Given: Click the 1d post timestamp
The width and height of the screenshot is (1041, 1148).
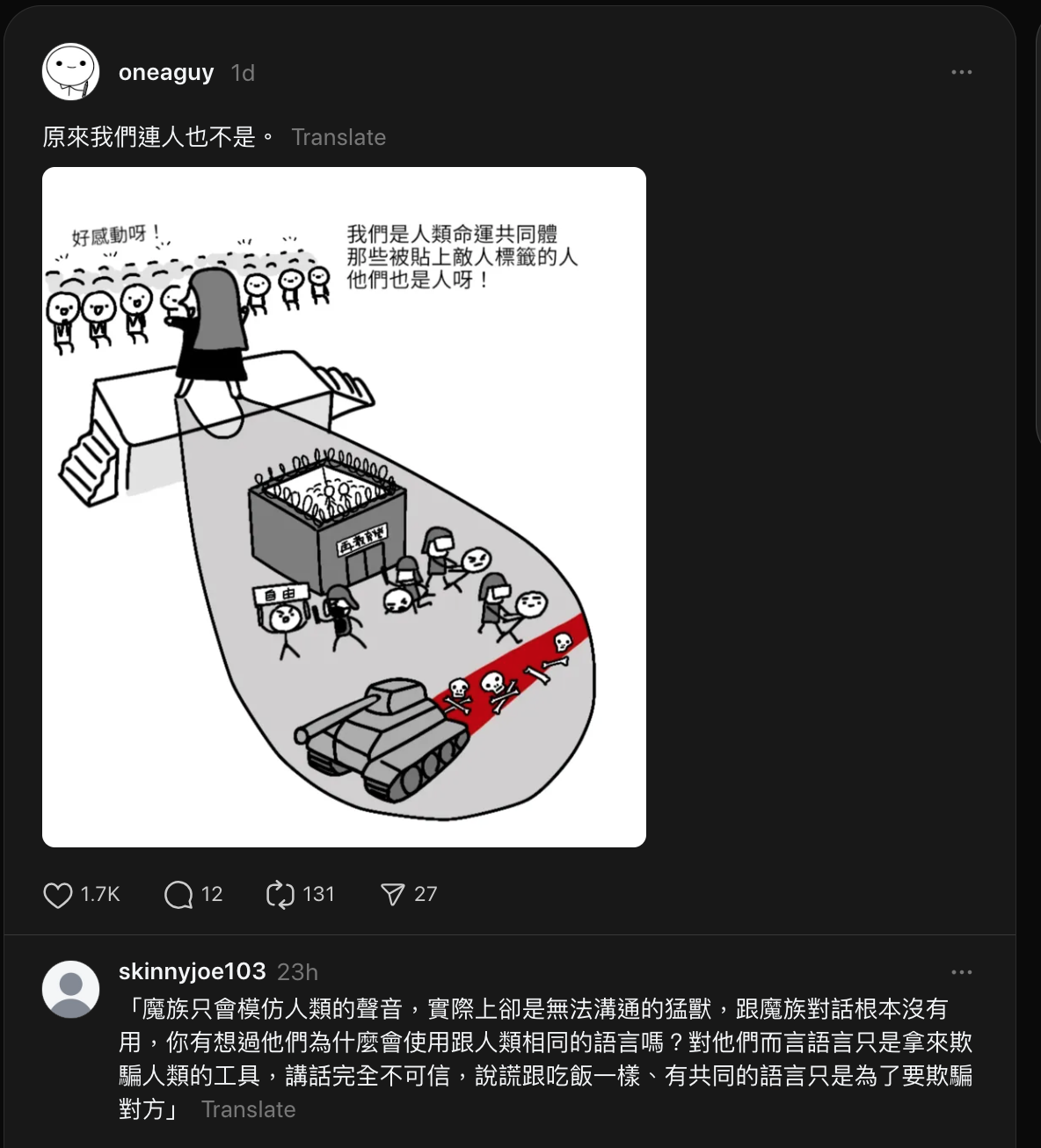Looking at the screenshot, I should point(243,73).
